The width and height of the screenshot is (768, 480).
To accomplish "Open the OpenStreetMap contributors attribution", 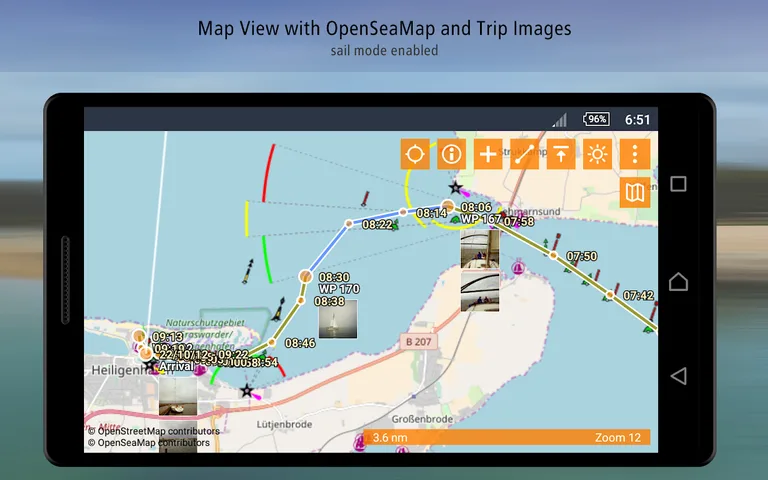I will point(153,431).
